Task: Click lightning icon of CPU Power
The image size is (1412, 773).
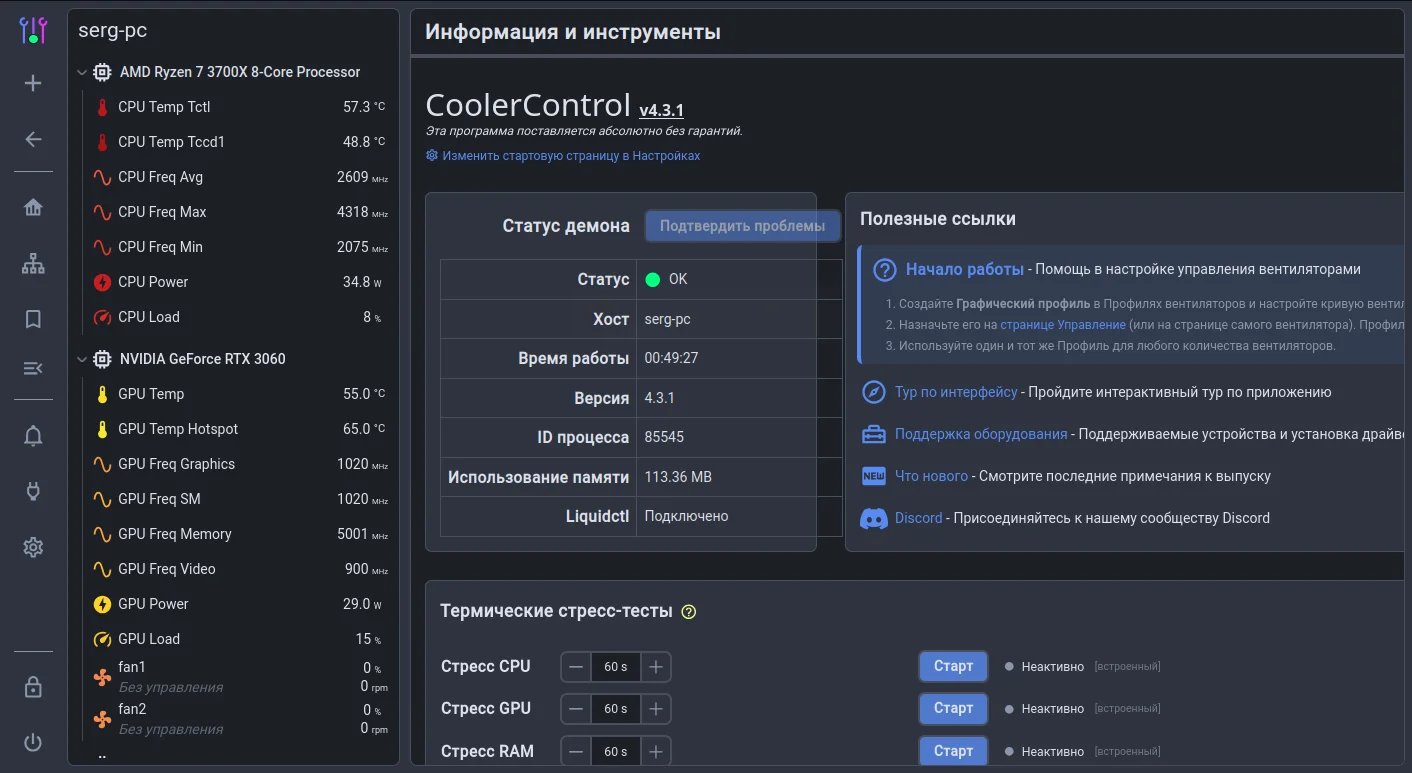Action: point(102,282)
